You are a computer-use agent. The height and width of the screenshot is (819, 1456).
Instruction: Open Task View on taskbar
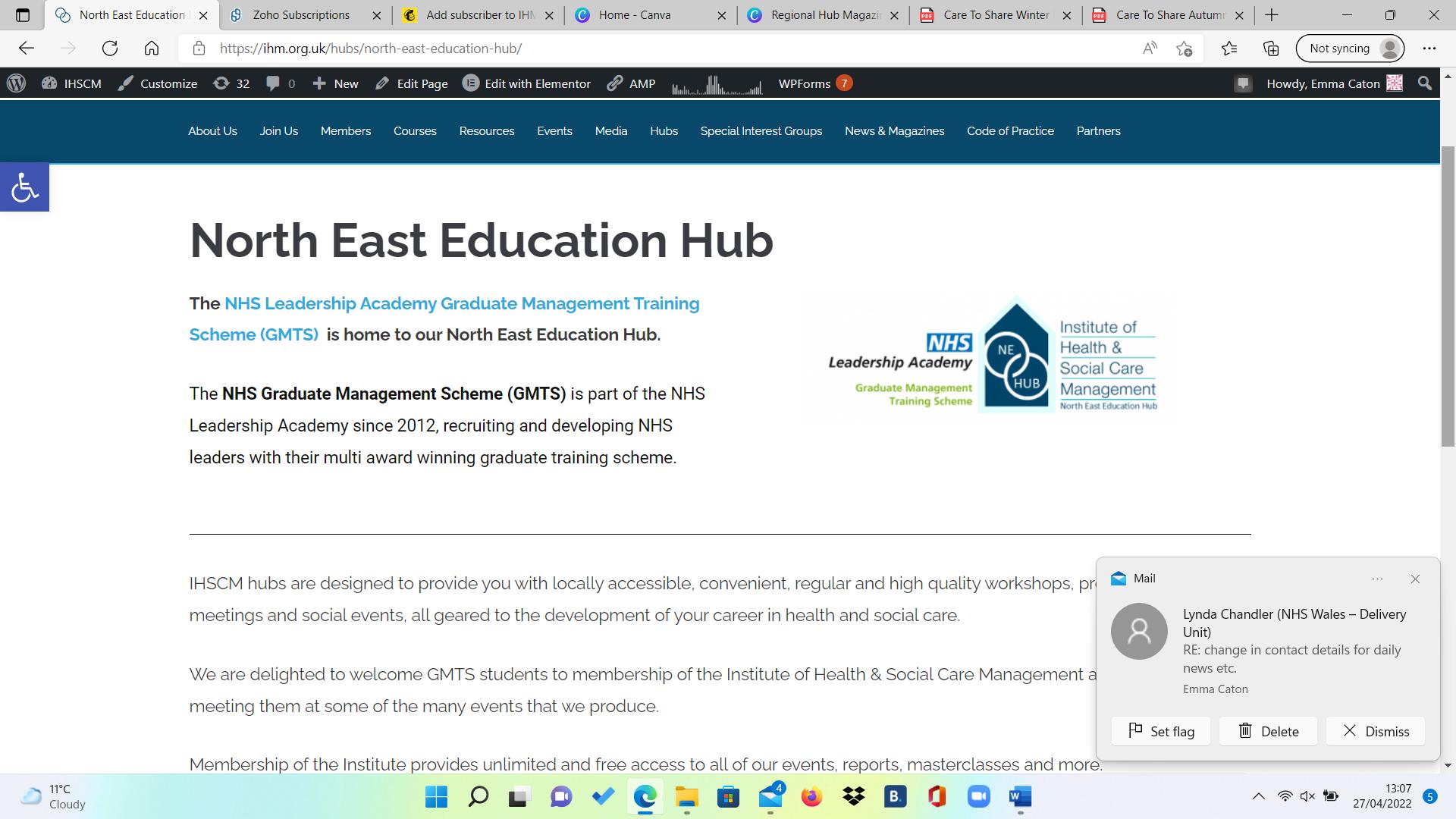519,796
